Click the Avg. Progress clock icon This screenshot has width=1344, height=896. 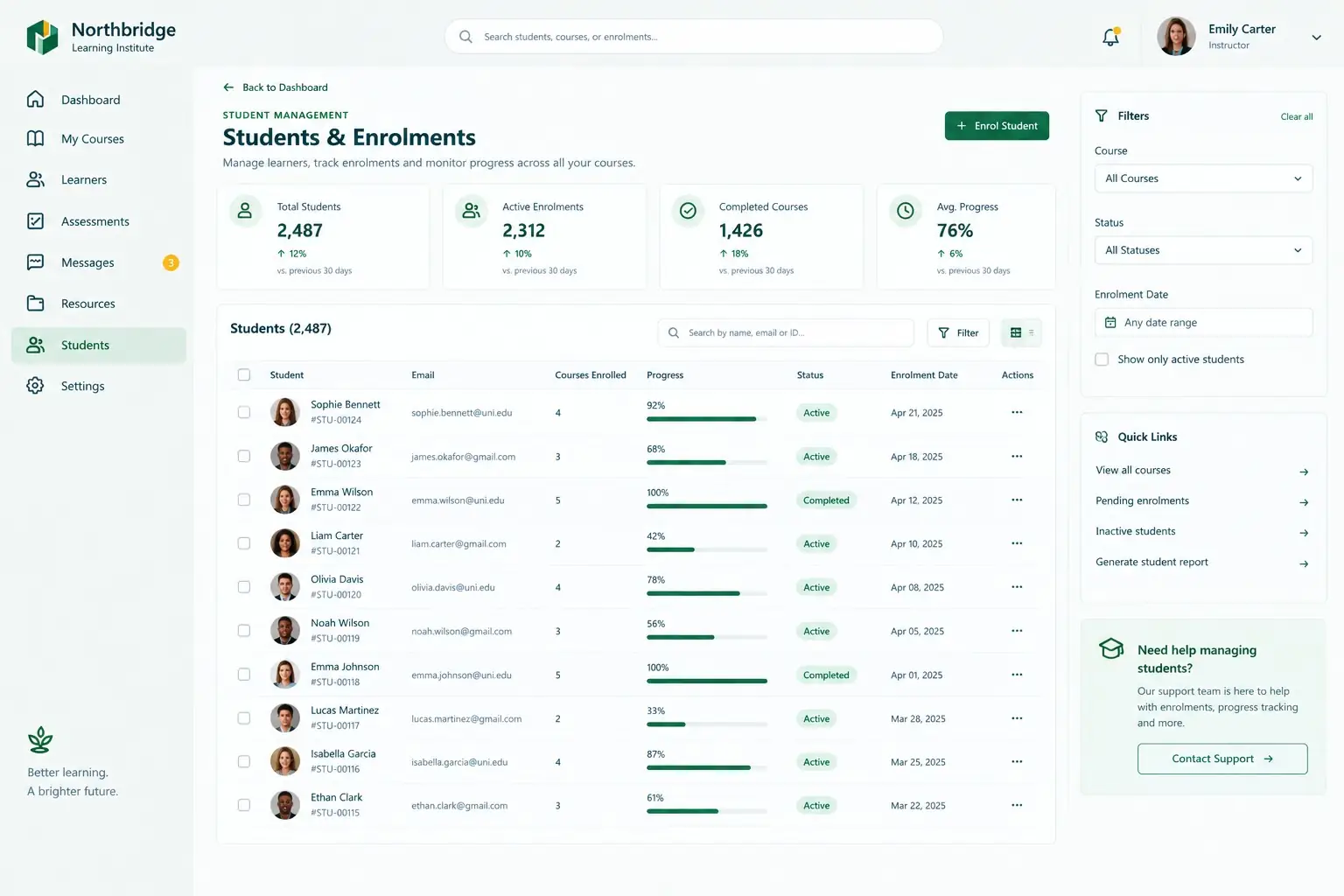[x=906, y=211]
